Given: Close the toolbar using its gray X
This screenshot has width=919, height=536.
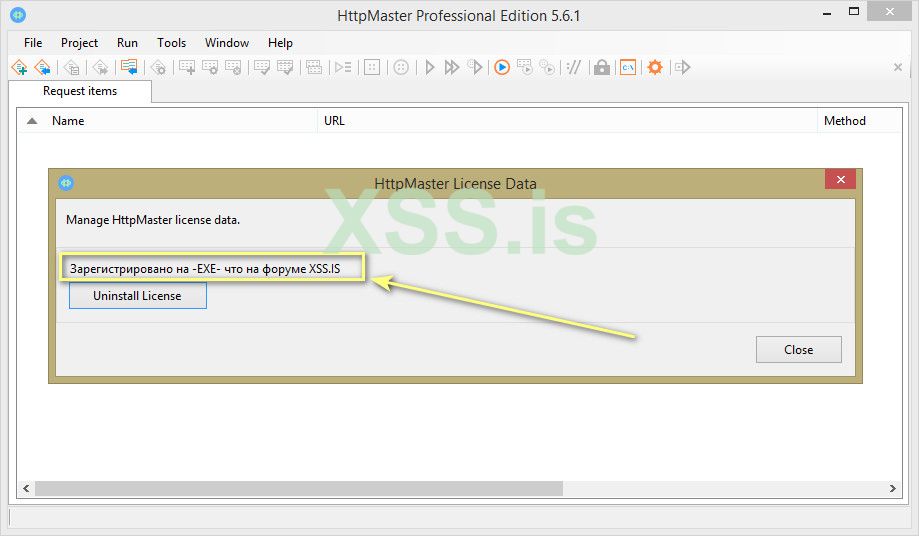Looking at the screenshot, I should 897,67.
